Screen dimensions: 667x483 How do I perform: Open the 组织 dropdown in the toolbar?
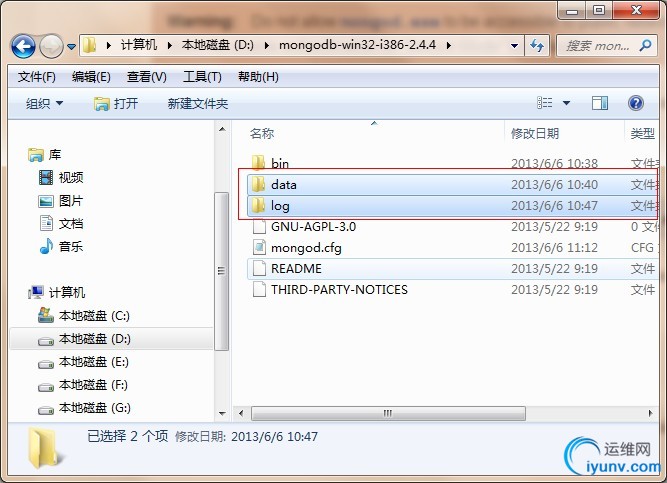44,103
